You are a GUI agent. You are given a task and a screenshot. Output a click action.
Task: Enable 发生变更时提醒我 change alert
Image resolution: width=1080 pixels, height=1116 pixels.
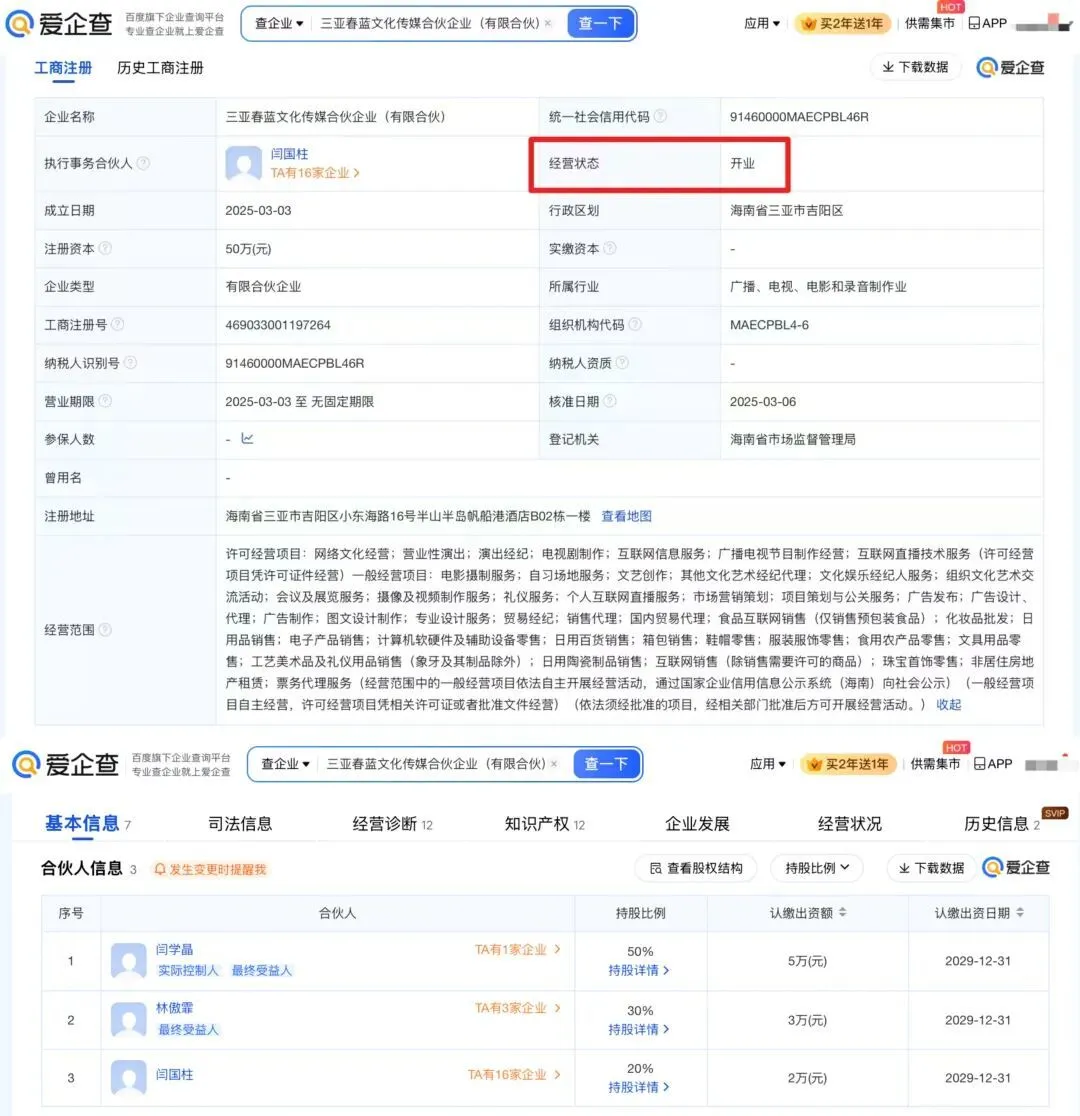pyautogui.click(x=210, y=870)
